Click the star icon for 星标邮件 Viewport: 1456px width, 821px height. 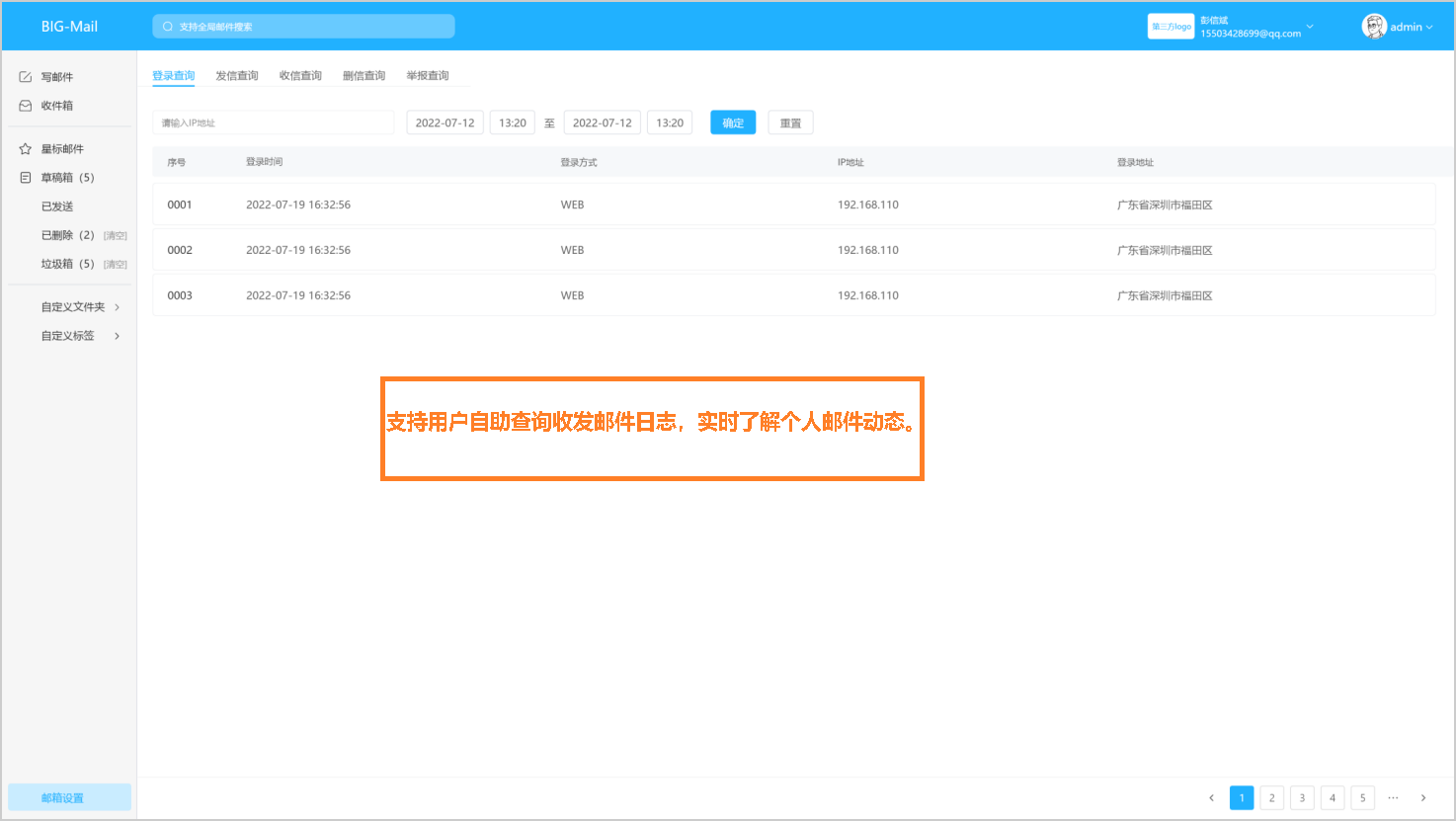pyautogui.click(x=24, y=148)
